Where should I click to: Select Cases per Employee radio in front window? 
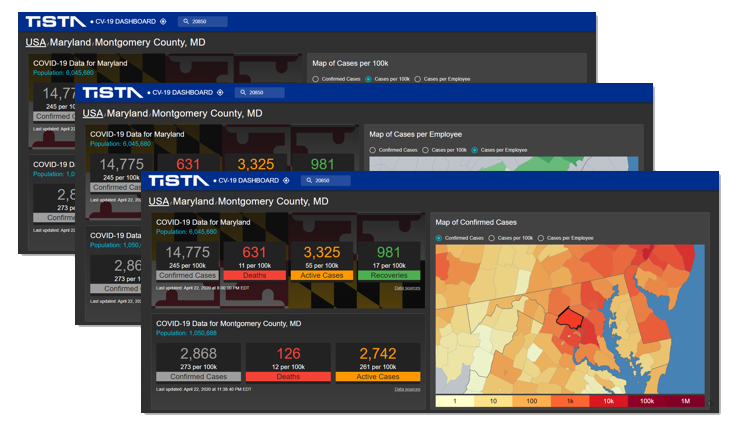[x=541, y=238]
